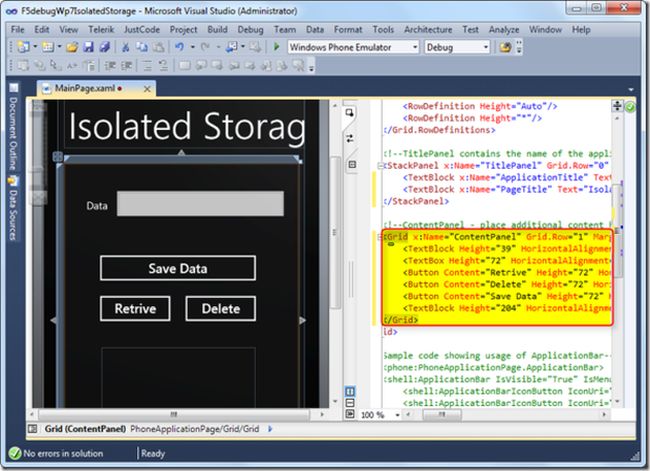Click the Cut scissors icon

click(126, 47)
